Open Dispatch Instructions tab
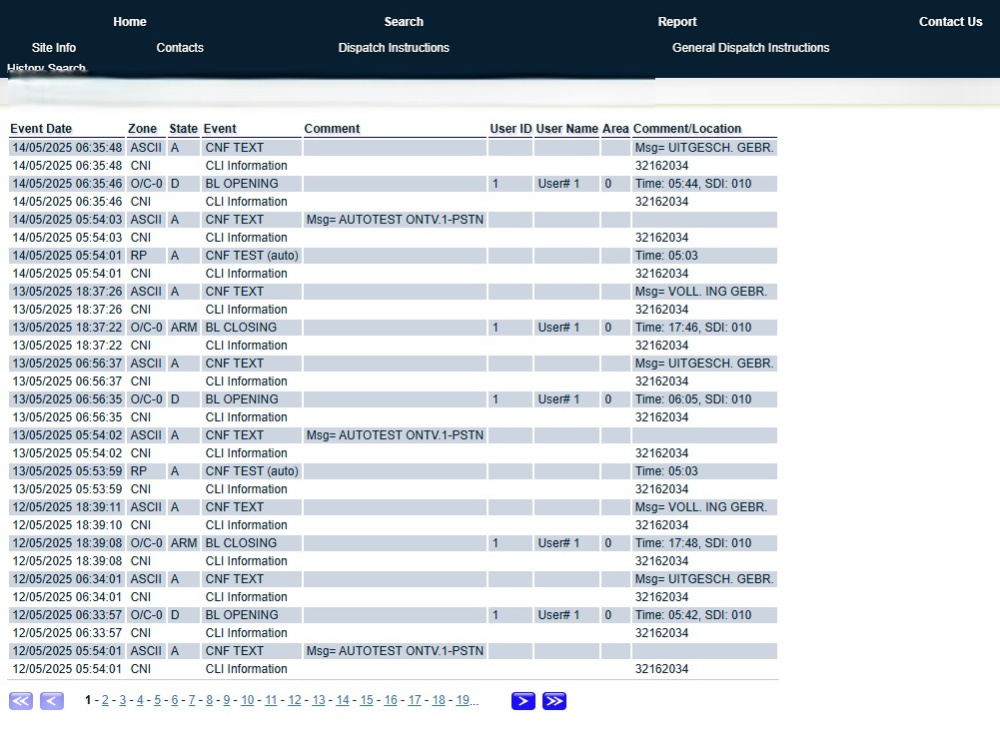This screenshot has width=1000, height=749. pos(393,48)
